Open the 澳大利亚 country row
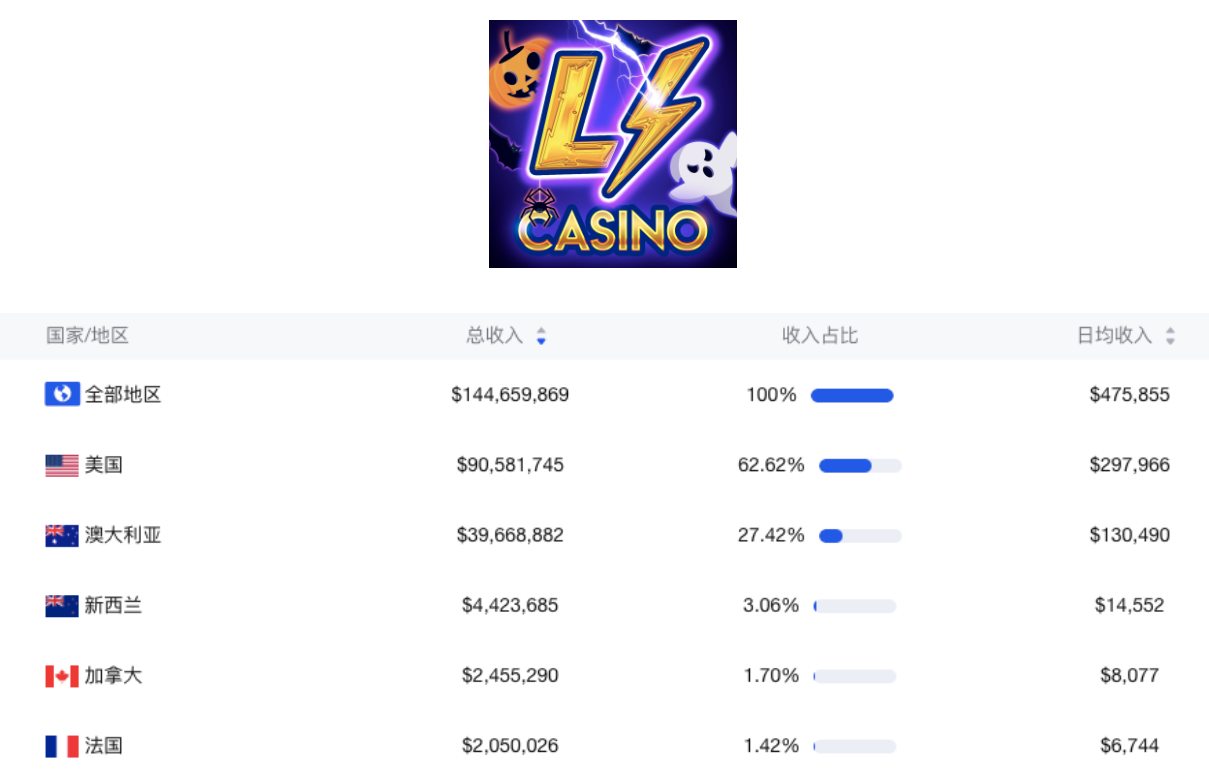This screenshot has height=772, width=1209. [x=123, y=535]
